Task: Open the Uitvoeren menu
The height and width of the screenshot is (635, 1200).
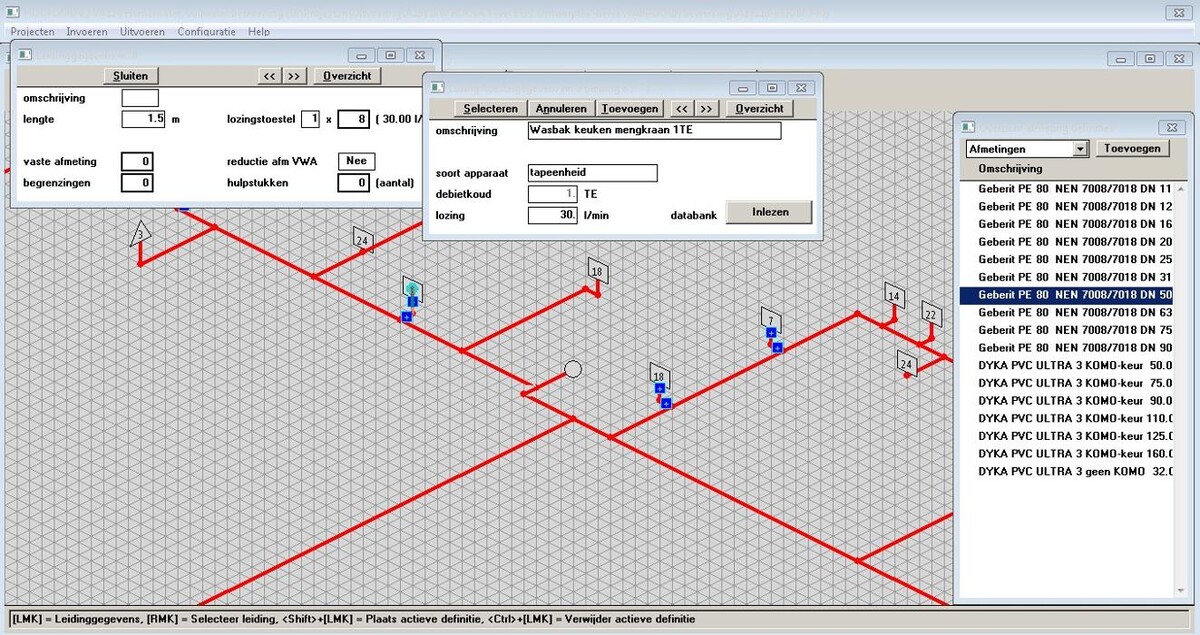Action: tap(142, 32)
